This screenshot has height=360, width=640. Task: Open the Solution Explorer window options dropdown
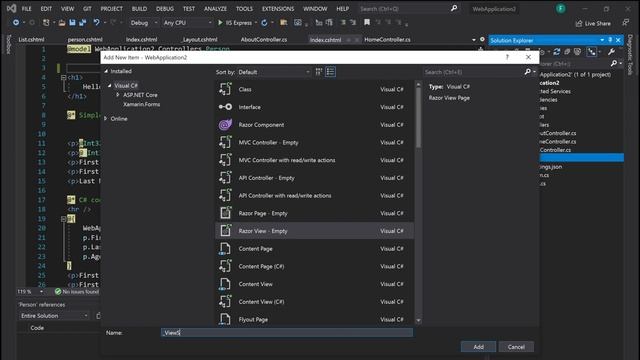(602, 40)
